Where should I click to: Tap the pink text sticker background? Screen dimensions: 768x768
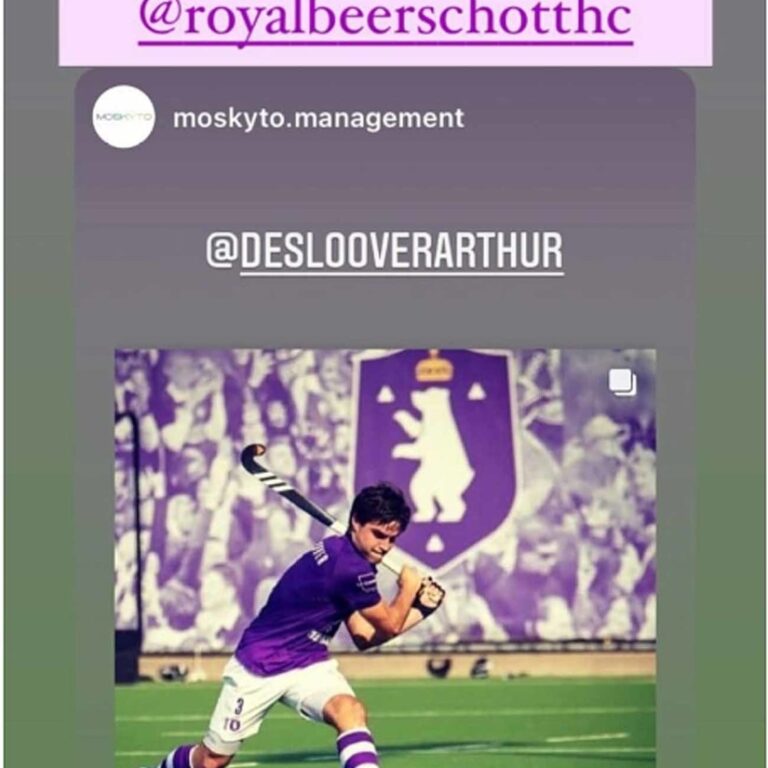click(x=385, y=33)
